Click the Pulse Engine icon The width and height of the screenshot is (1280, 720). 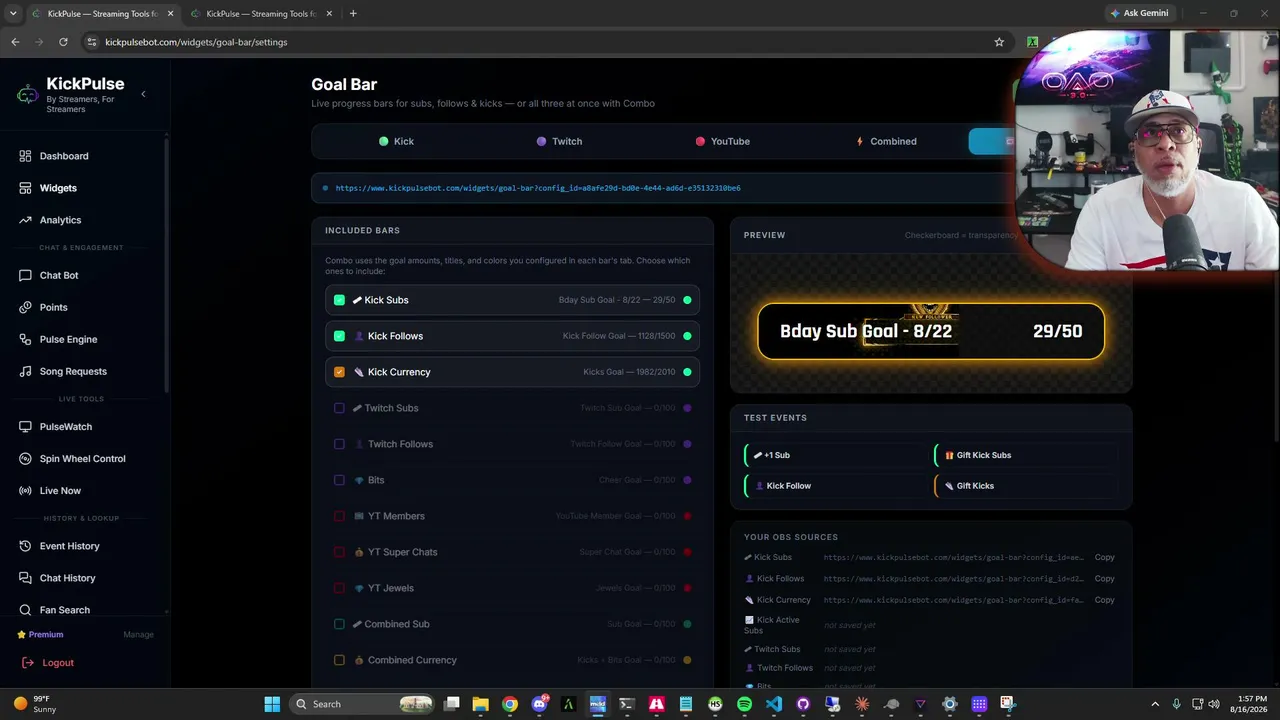point(25,339)
